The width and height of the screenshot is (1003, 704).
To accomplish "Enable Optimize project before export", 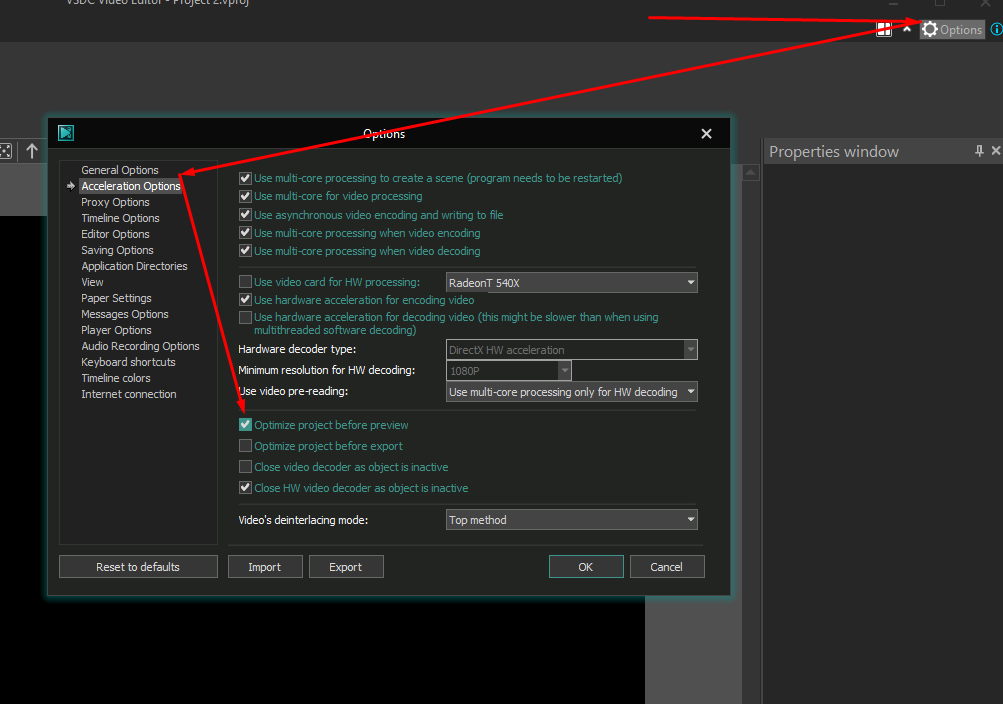I will [x=245, y=445].
